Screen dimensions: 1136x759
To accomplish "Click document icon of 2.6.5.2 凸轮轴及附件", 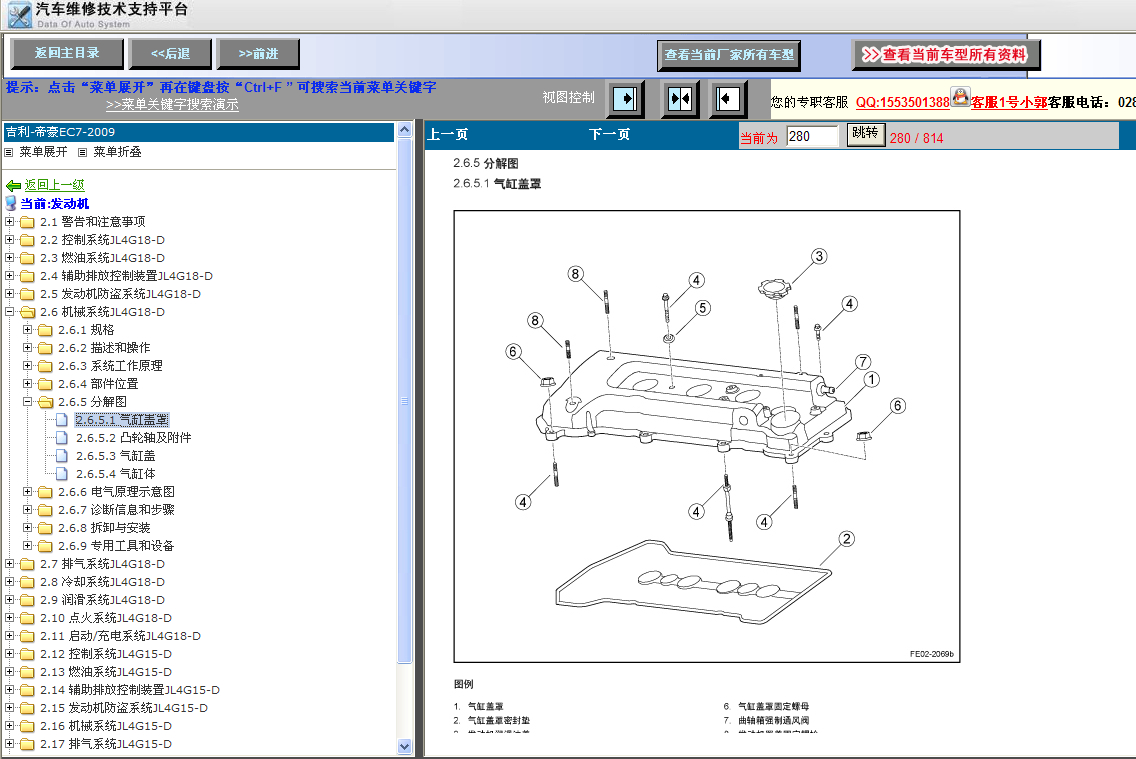I will (62, 438).
